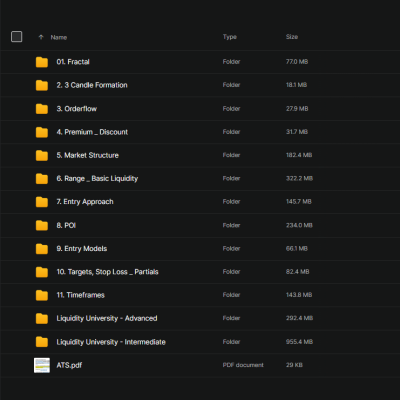
Task: Click the 10. Targets, Stop Loss folder icon
Action: click(x=42, y=272)
